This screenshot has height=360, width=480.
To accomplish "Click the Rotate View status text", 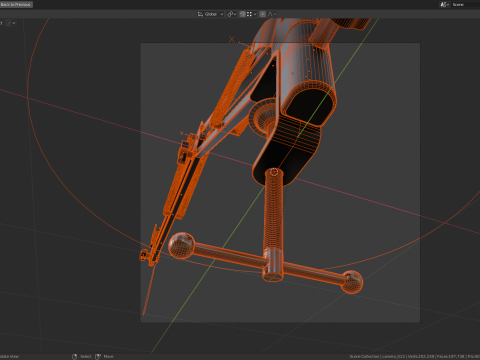I will (9, 356).
